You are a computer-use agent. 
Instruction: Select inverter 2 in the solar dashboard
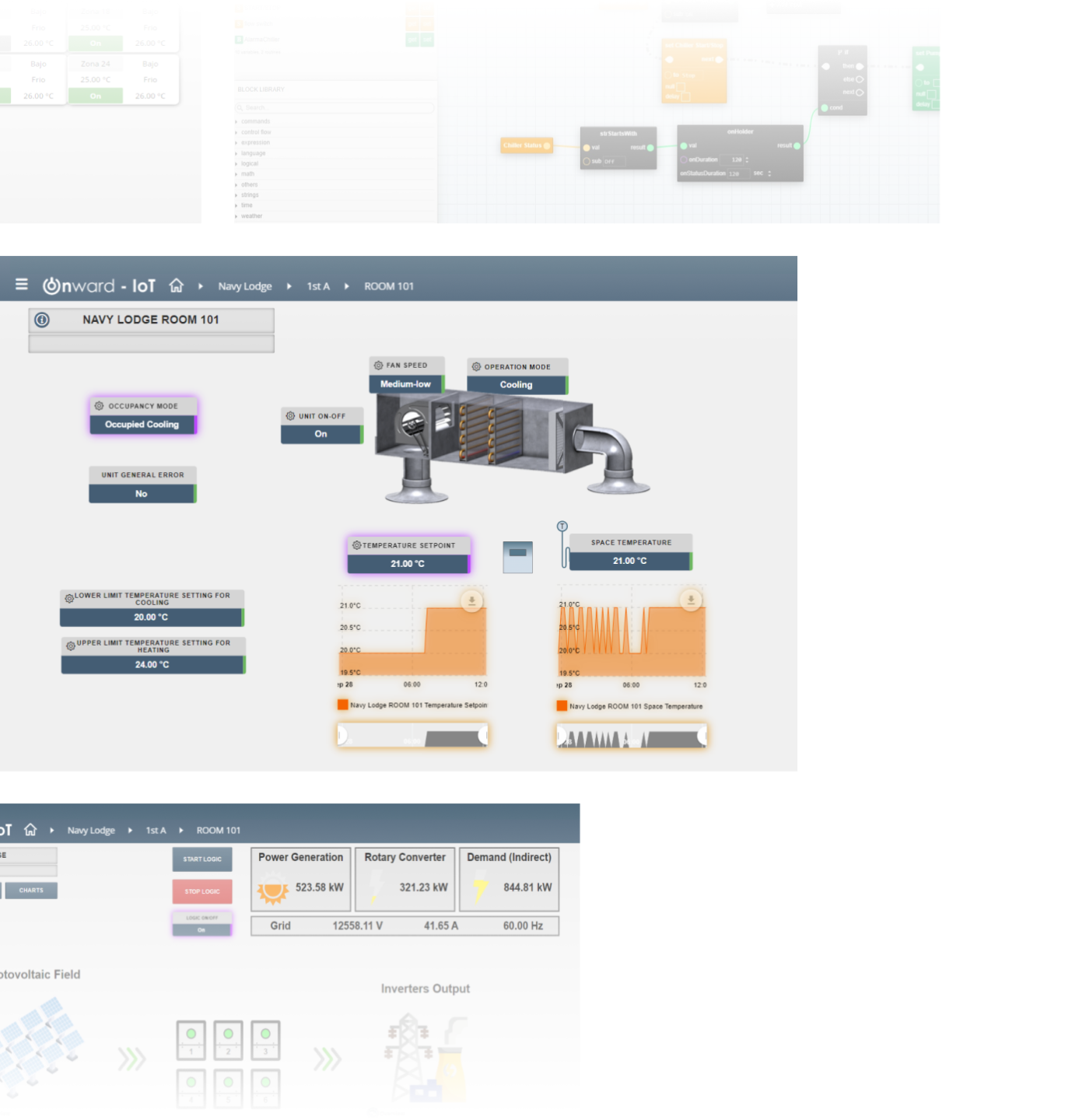[229, 1040]
